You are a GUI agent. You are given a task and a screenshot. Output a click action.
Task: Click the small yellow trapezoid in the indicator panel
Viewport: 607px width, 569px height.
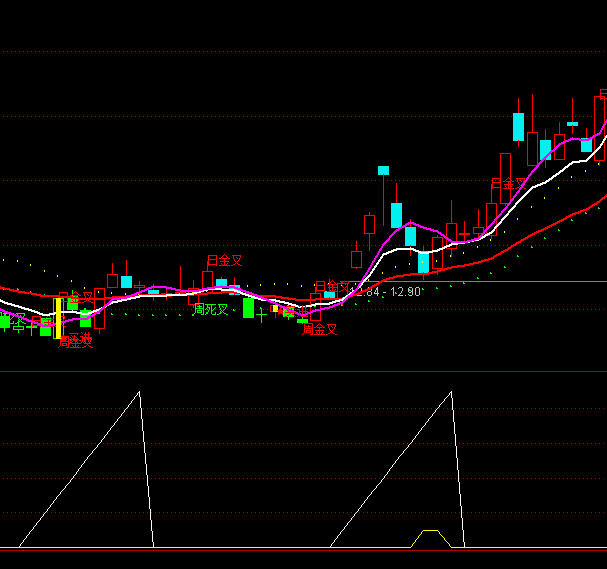coord(431,538)
